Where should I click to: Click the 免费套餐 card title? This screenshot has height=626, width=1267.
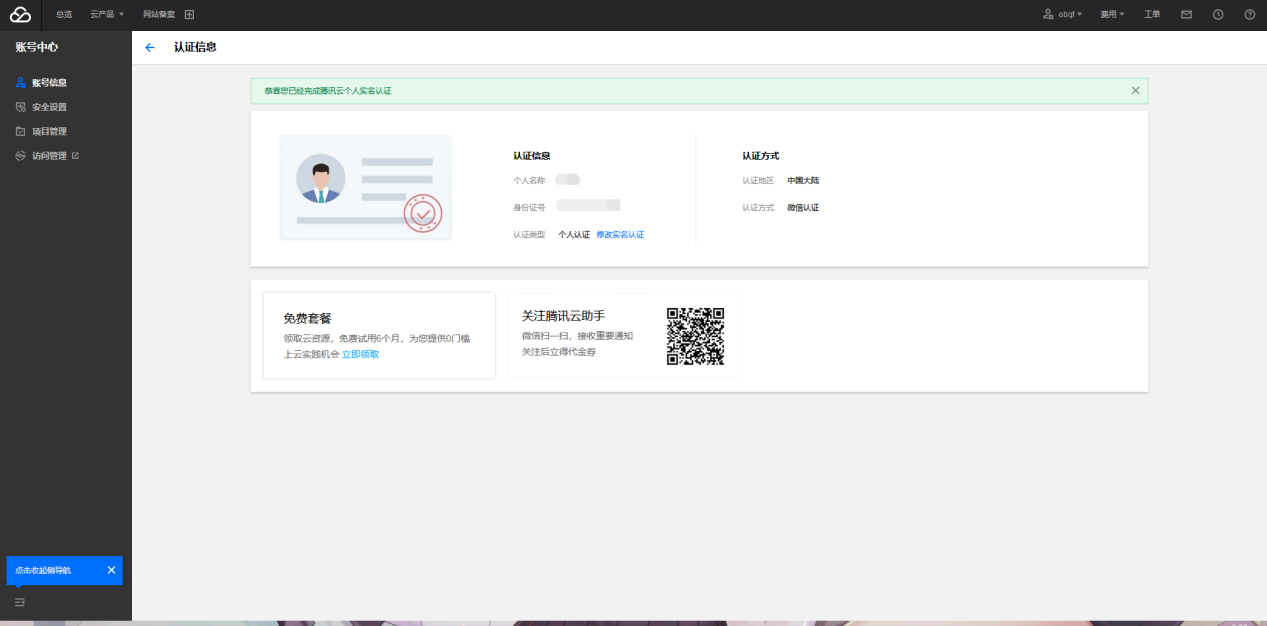(307, 318)
